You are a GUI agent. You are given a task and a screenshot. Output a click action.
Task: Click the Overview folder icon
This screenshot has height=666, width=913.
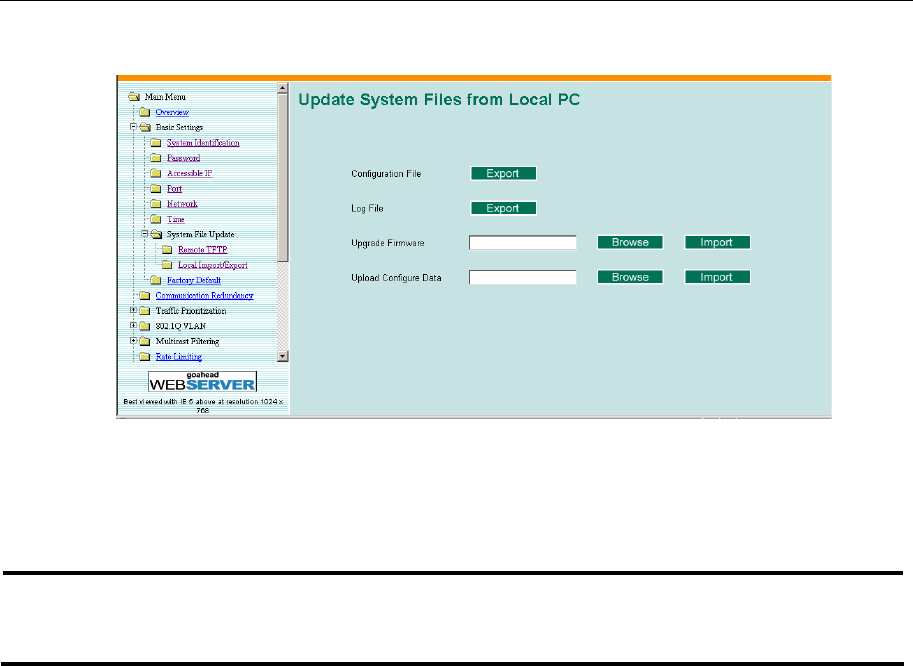pyautogui.click(x=144, y=113)
